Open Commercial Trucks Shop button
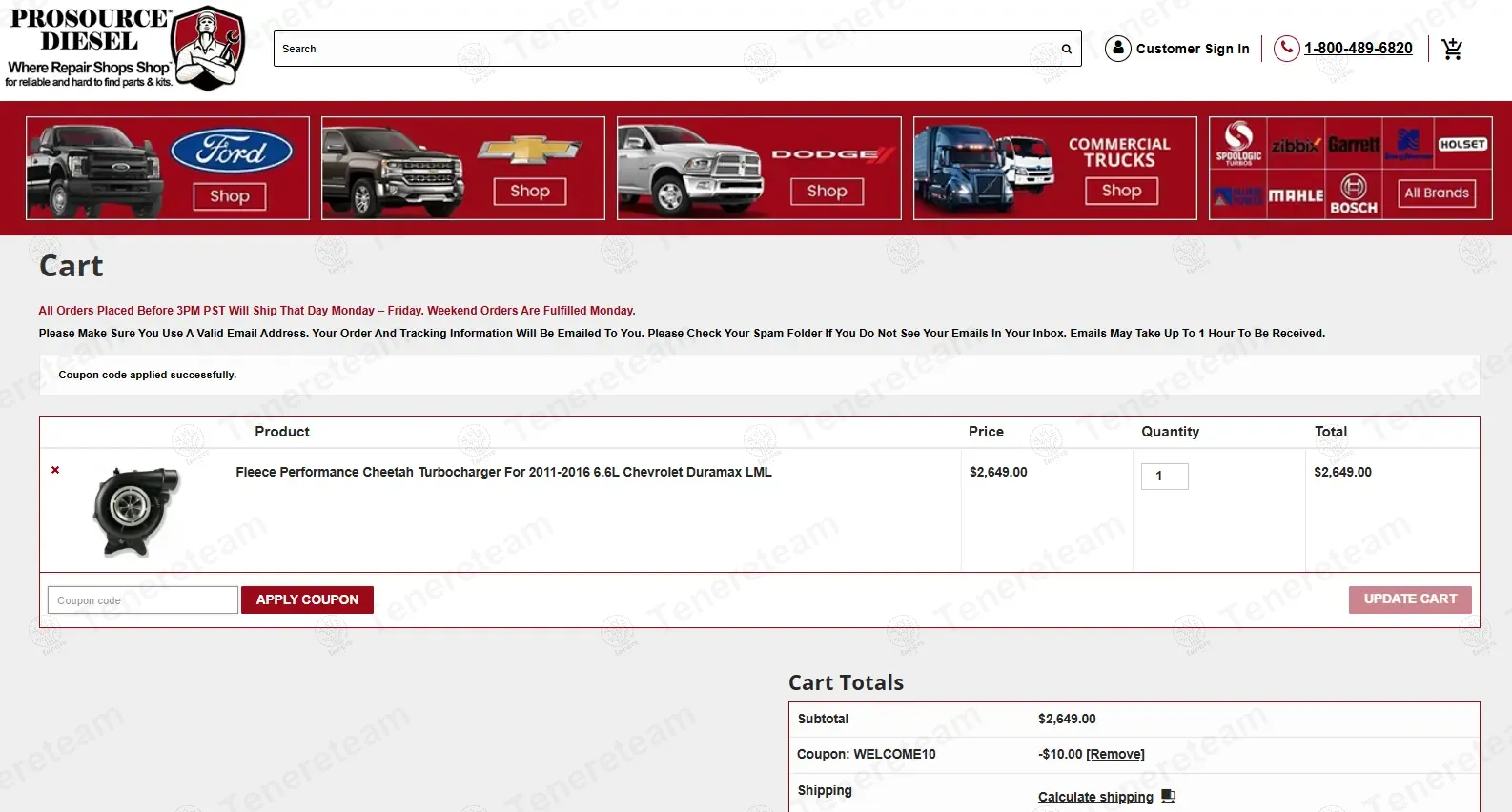The image size is (1512, 812). coord(1121,191)
